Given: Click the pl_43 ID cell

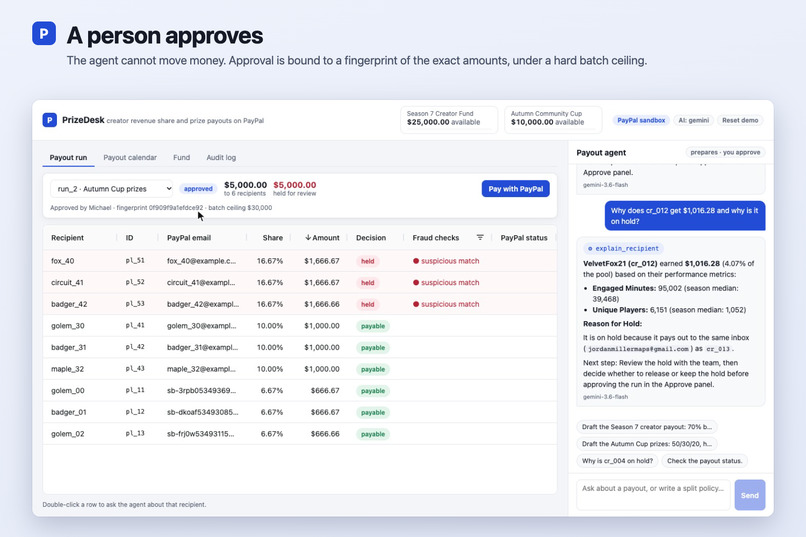Looking at the screenshot, I should point(135,368).
